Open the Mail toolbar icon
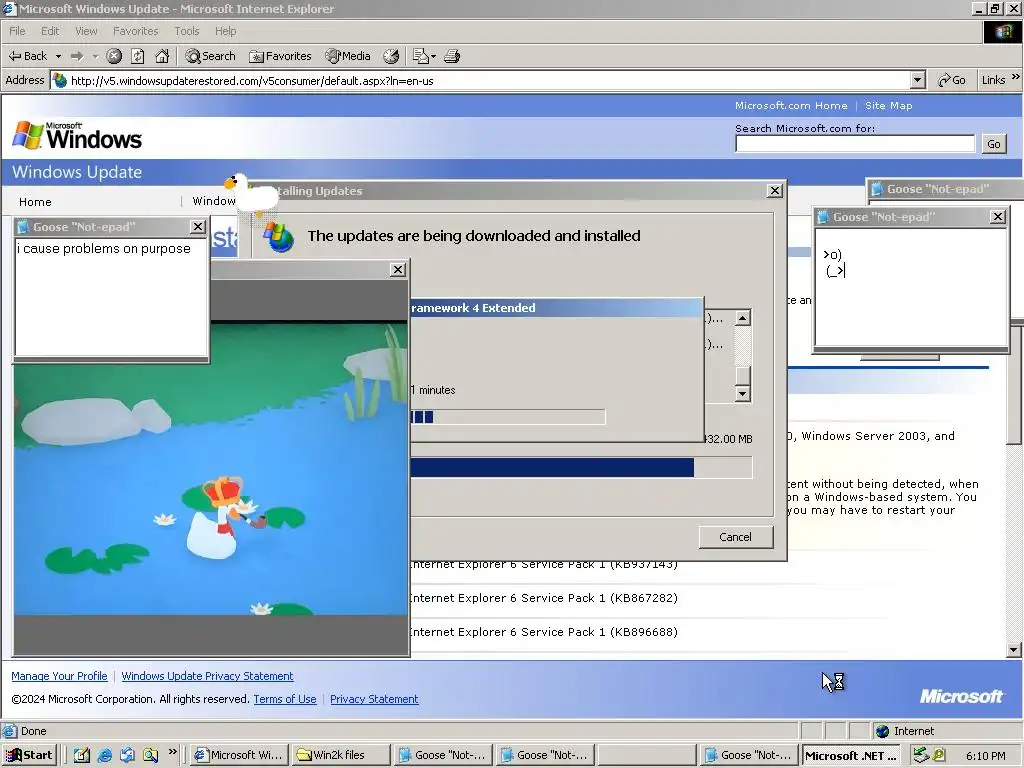 (423, 56)
